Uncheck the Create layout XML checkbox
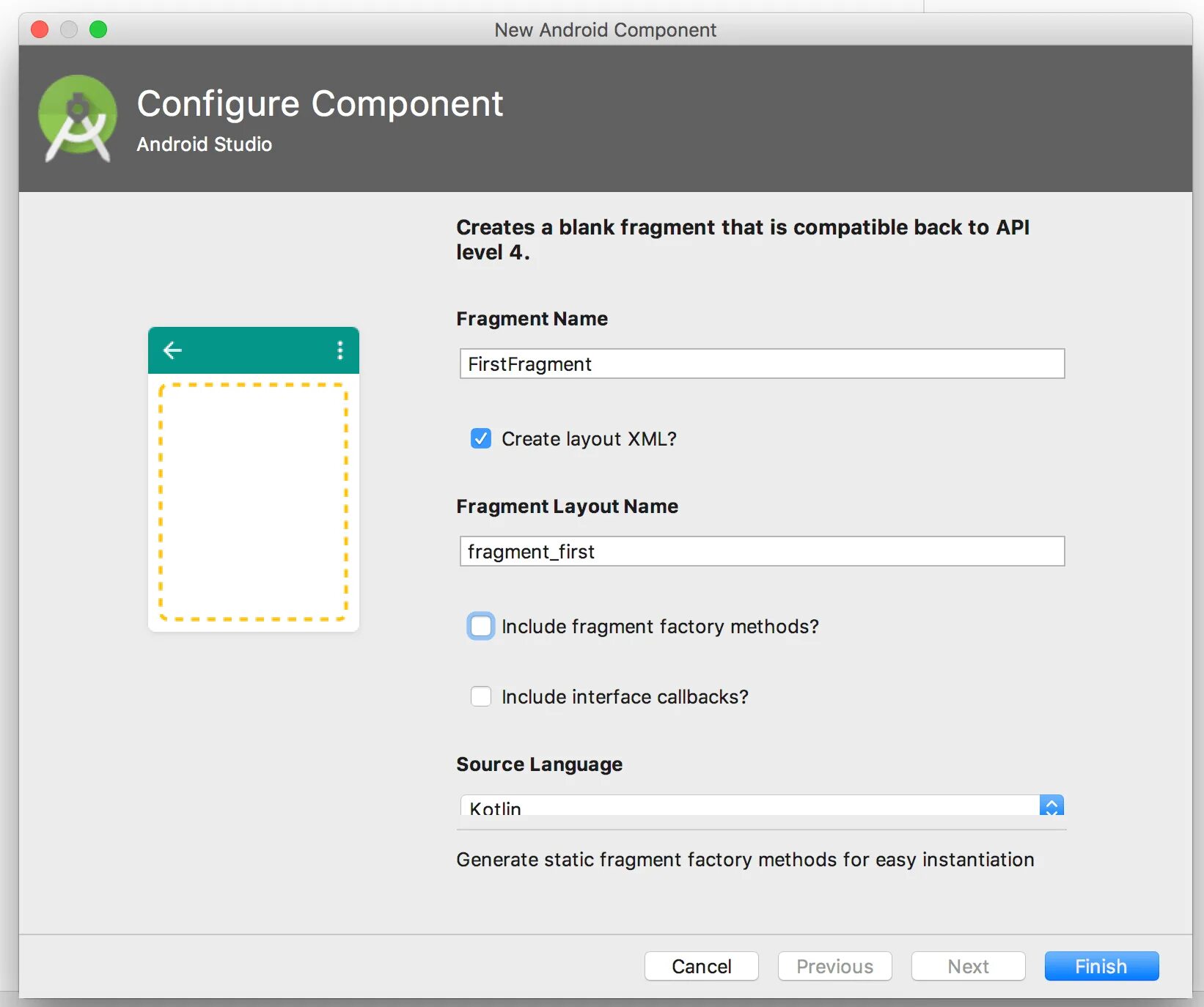 coord(481,438)
